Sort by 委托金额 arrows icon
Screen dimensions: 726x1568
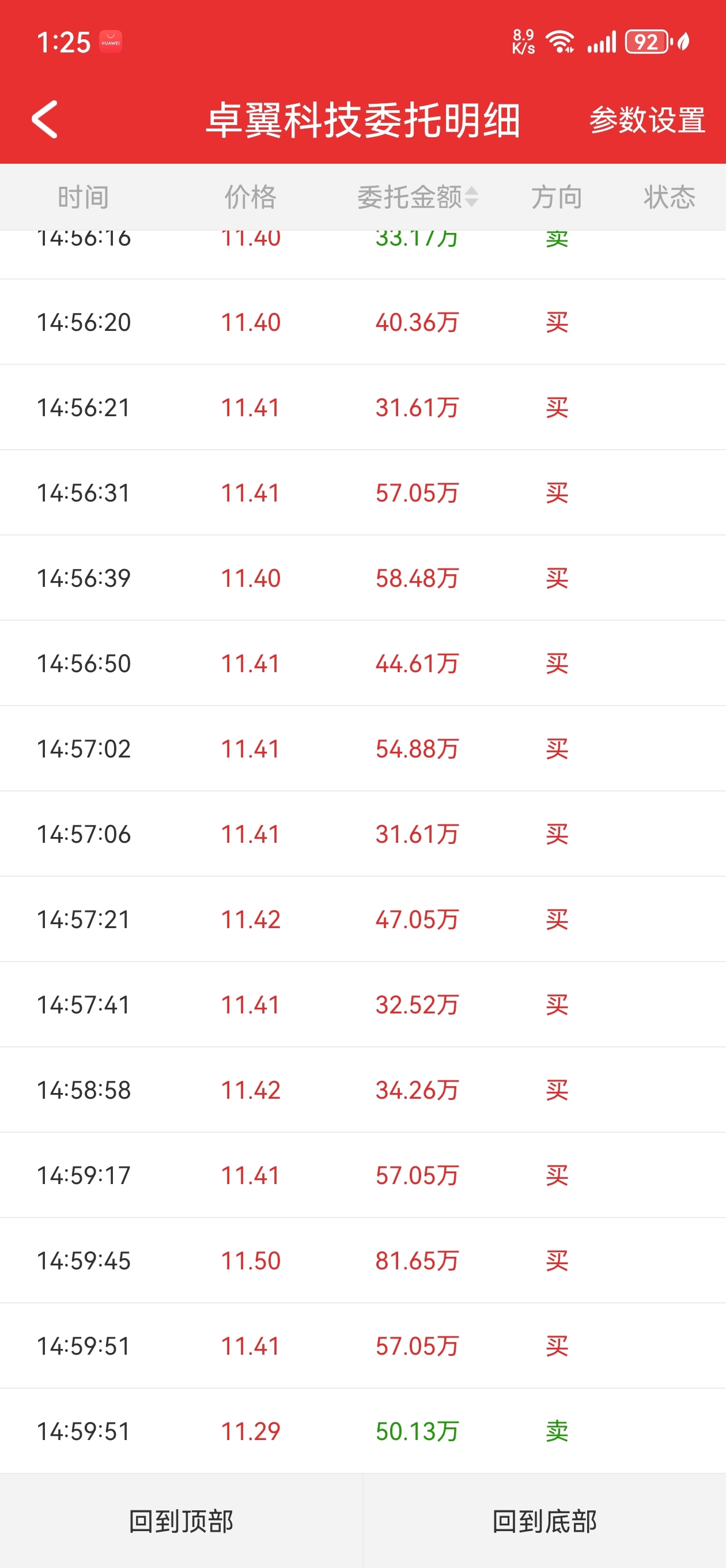[x=472, y=197]
